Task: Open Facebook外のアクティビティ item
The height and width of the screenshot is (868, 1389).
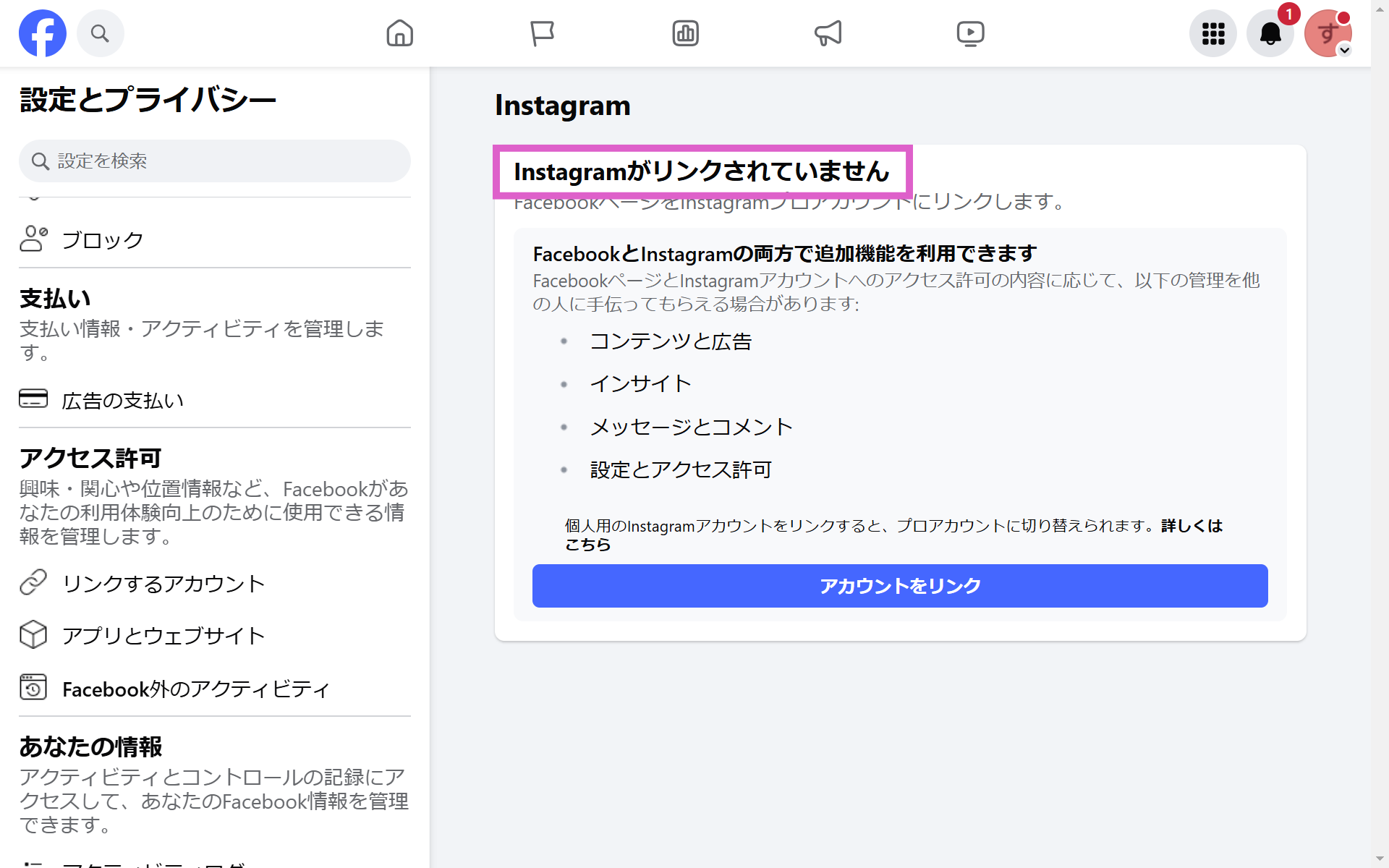Action: point(195,689)
